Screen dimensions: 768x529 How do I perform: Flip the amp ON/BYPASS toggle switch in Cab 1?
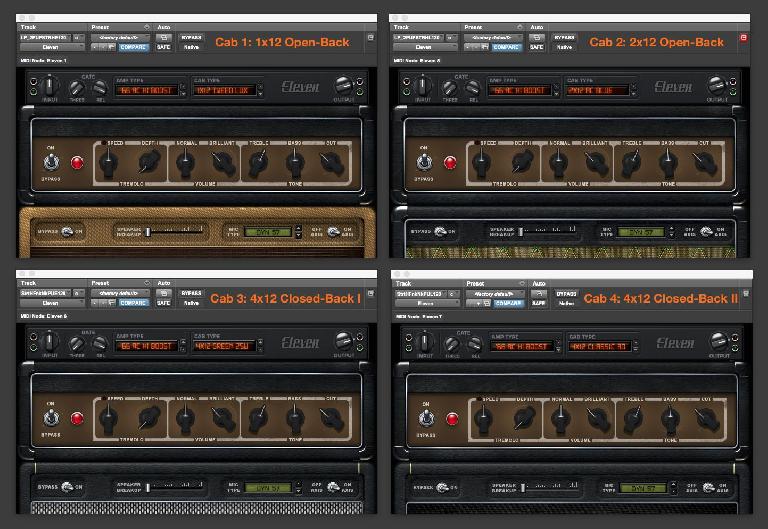(51, 162)
